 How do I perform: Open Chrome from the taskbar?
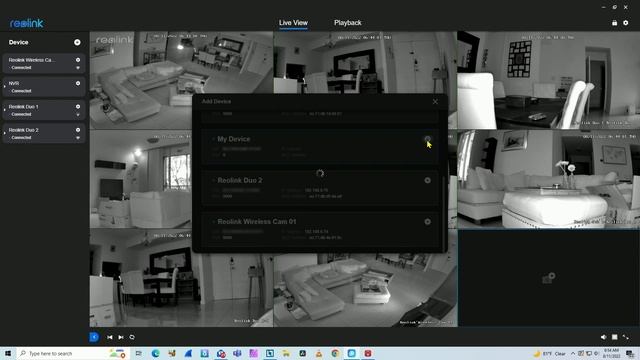coord(335,353)
